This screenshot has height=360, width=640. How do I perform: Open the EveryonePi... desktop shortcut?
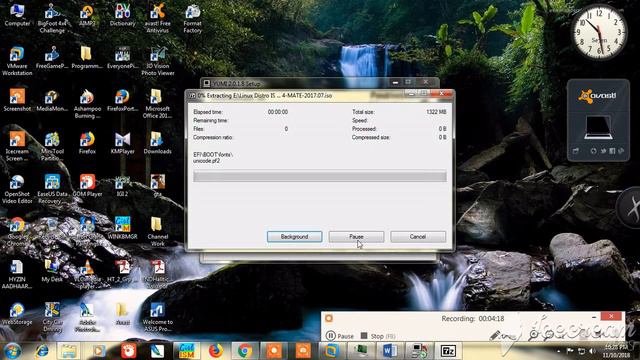point(122,58)
